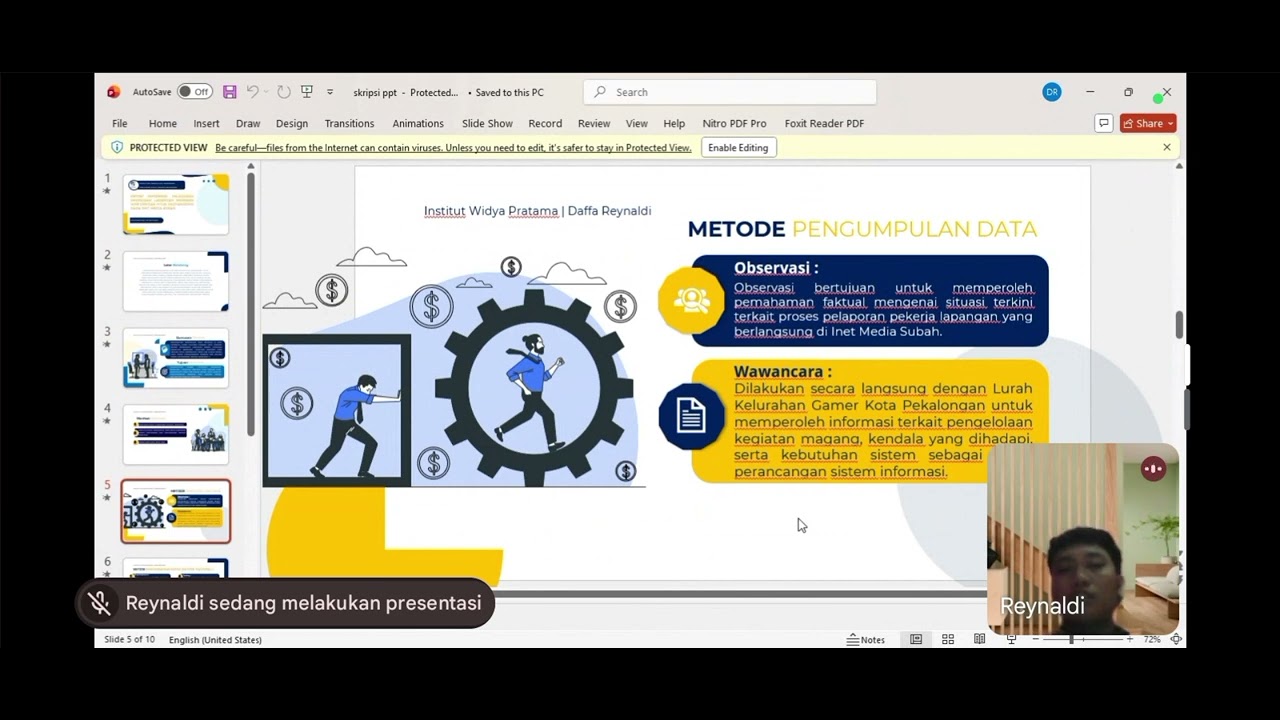Click the Save icon
The image size is (1280, 720).
(x=230, y=92)
